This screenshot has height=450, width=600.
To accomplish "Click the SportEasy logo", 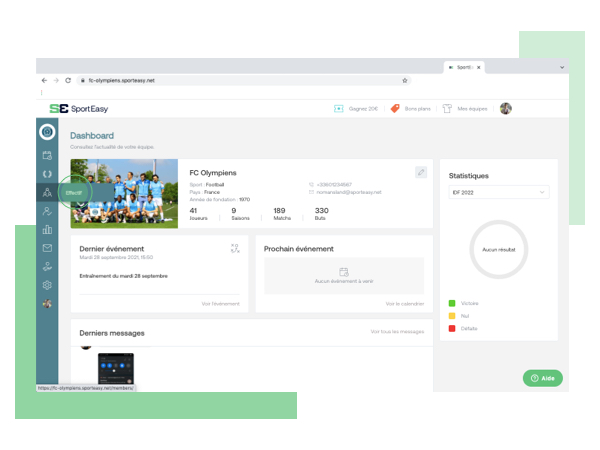I will (79, 109).
